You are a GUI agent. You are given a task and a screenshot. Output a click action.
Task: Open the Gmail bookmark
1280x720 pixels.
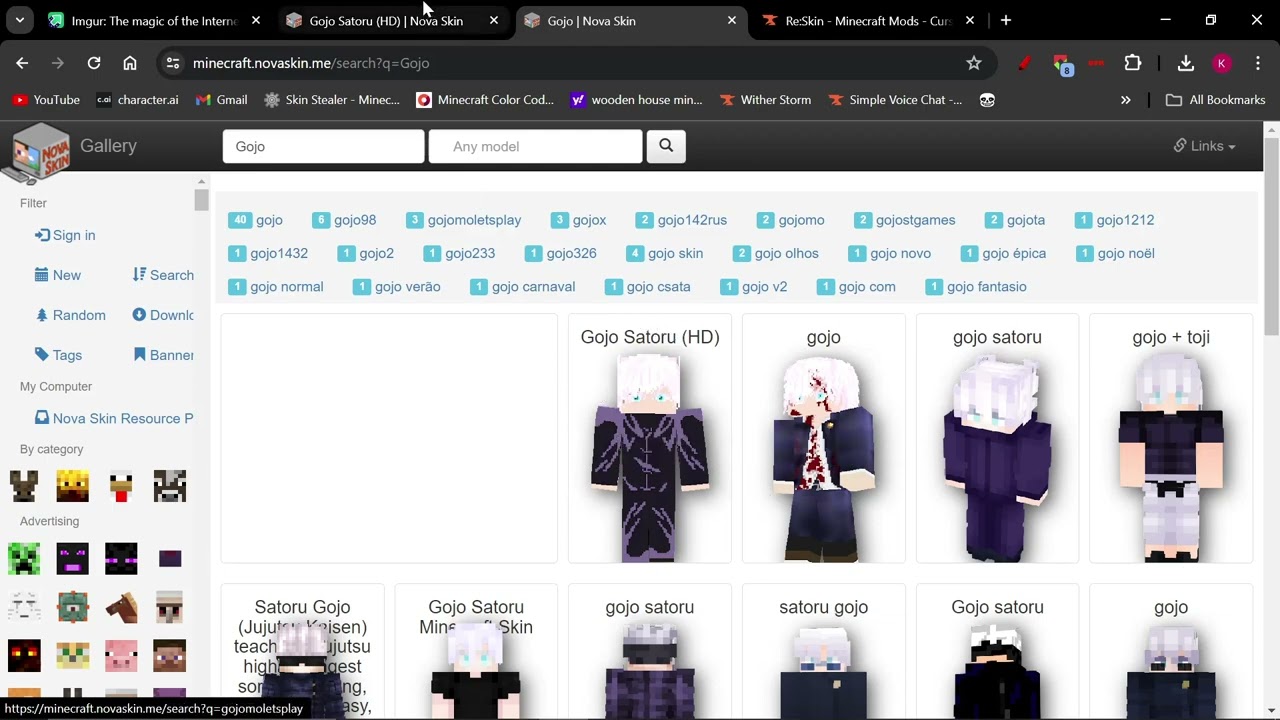pos(221,100)
